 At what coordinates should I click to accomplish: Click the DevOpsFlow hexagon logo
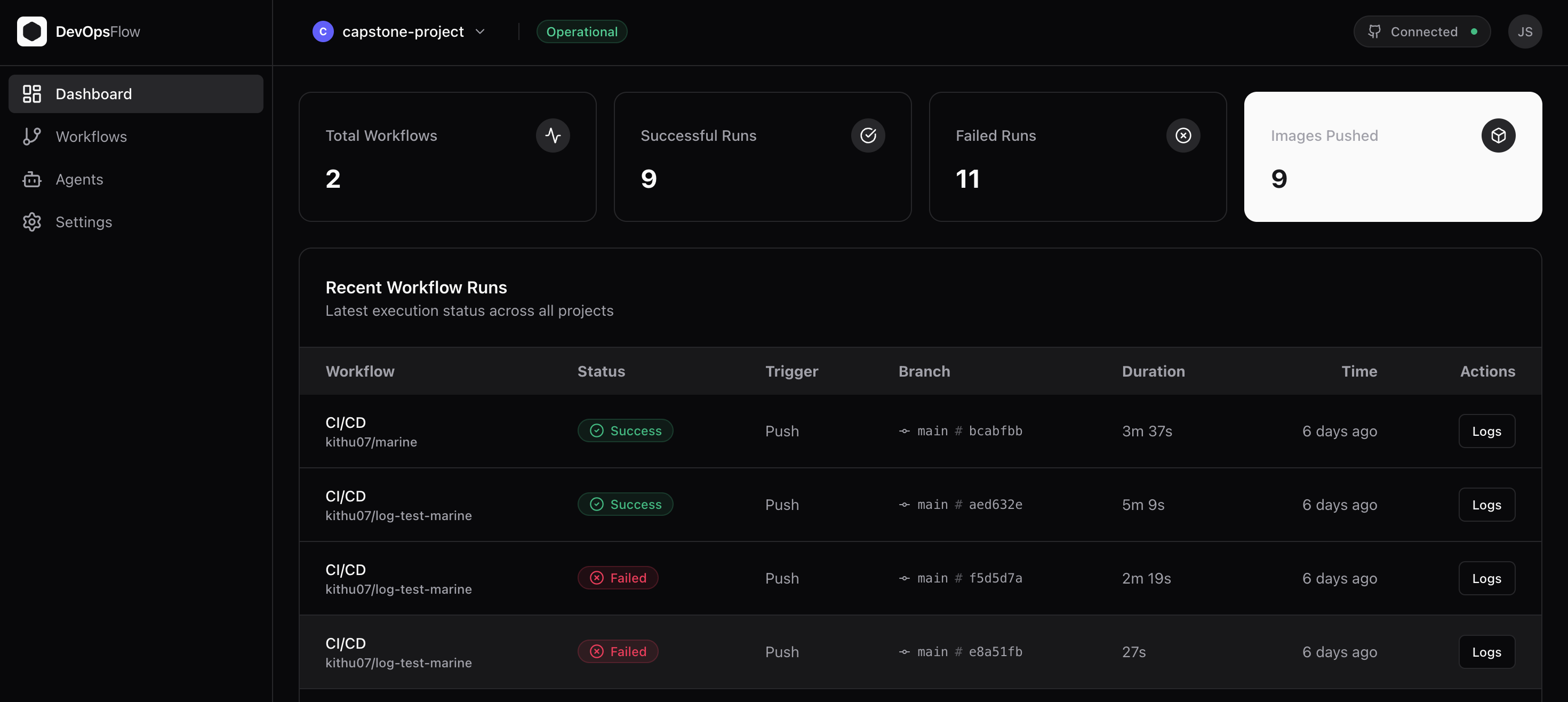32,31
